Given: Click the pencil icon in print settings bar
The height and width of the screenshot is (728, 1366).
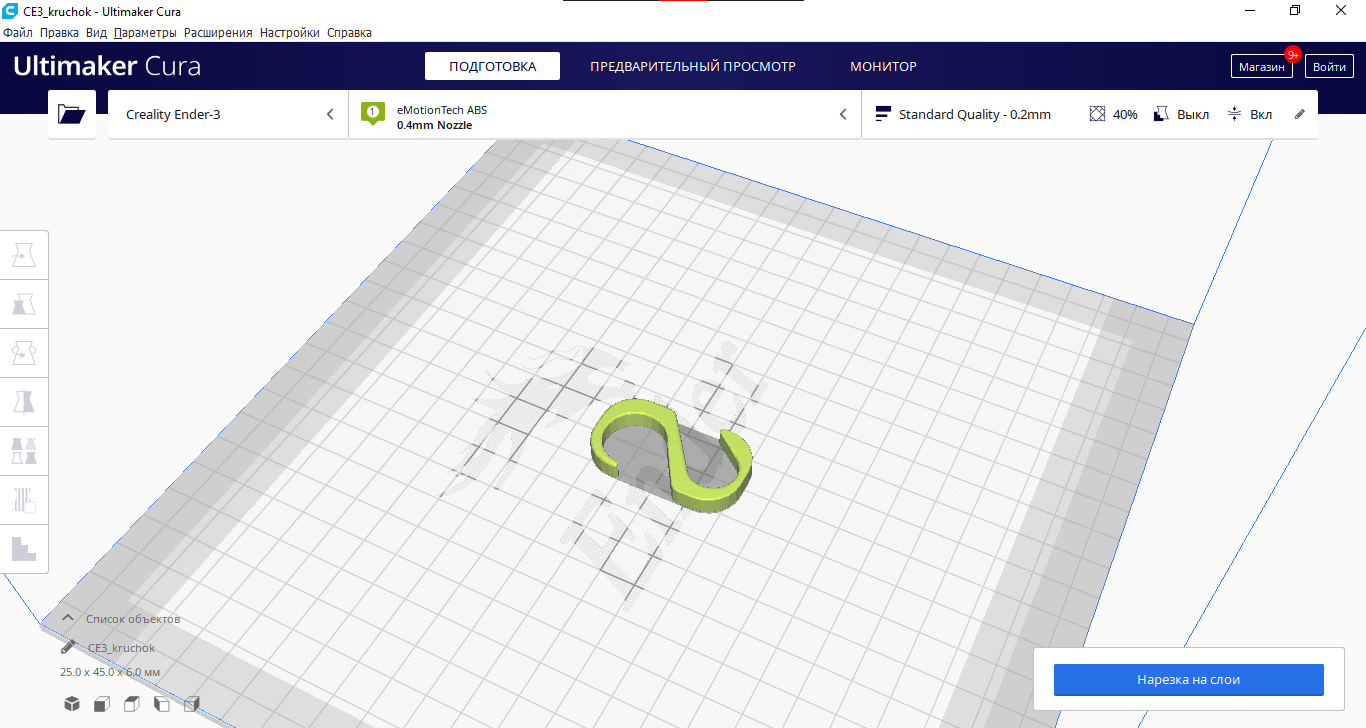Looking at the screenshot, I should click(x=1300, y=114).
